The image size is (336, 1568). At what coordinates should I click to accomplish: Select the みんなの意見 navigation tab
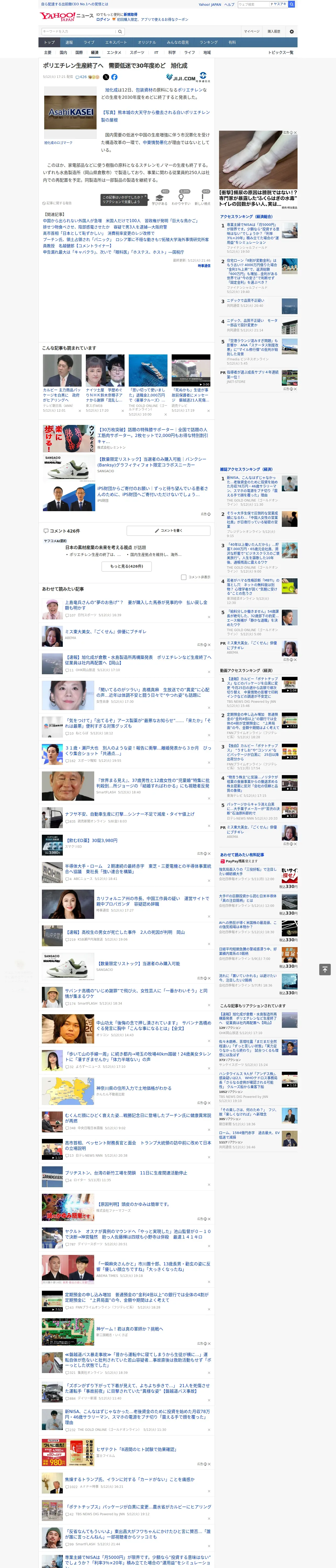(177, 43)
